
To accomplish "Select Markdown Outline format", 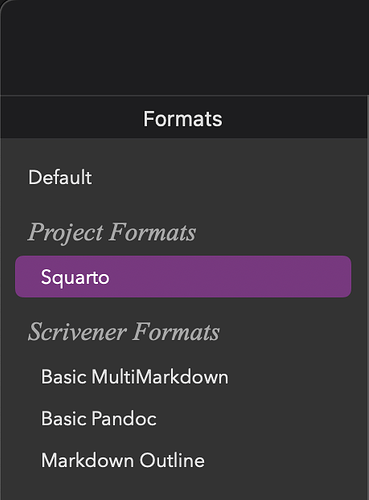I will click(123, 460).
